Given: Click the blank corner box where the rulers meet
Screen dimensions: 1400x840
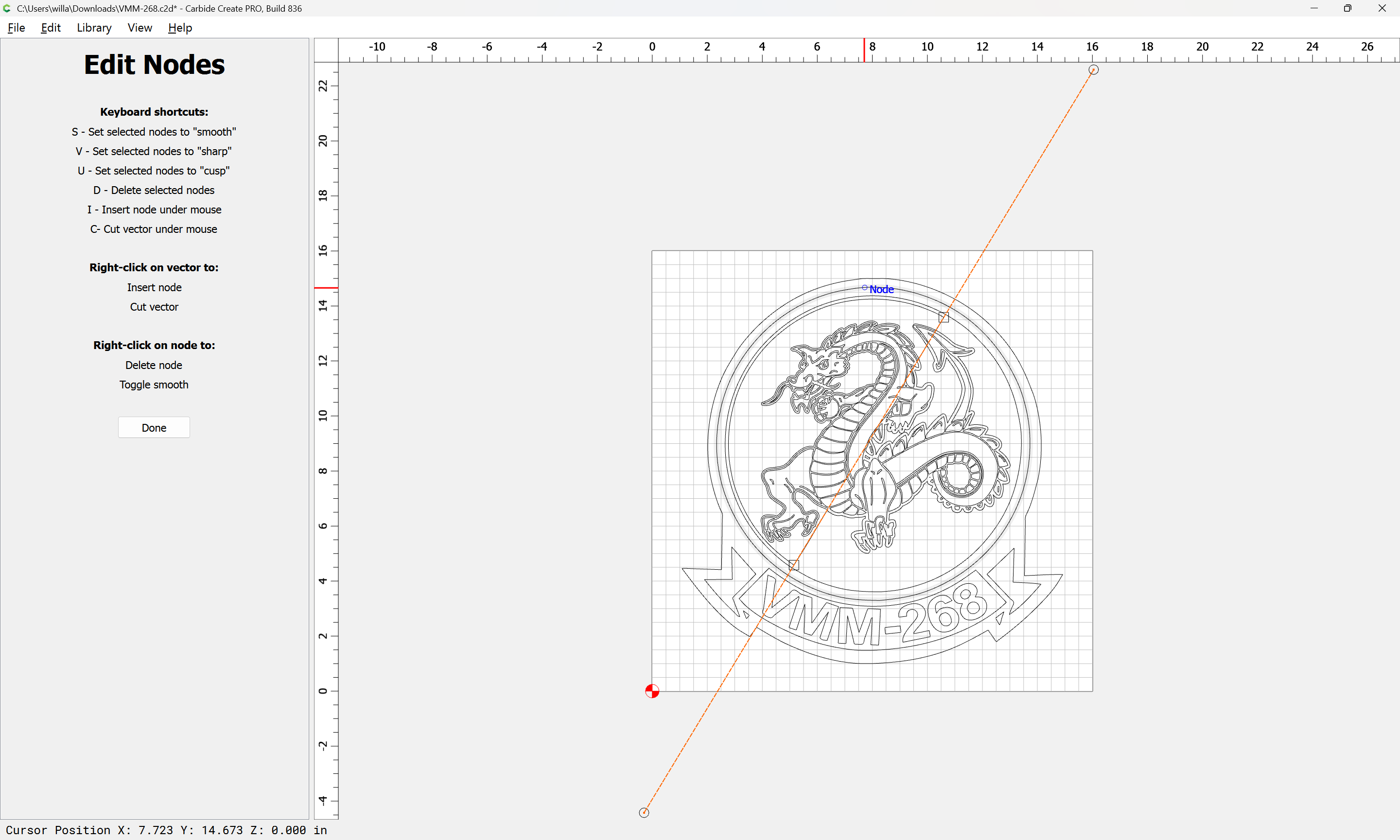Looking at the screenshot, I should click(326, 50).
